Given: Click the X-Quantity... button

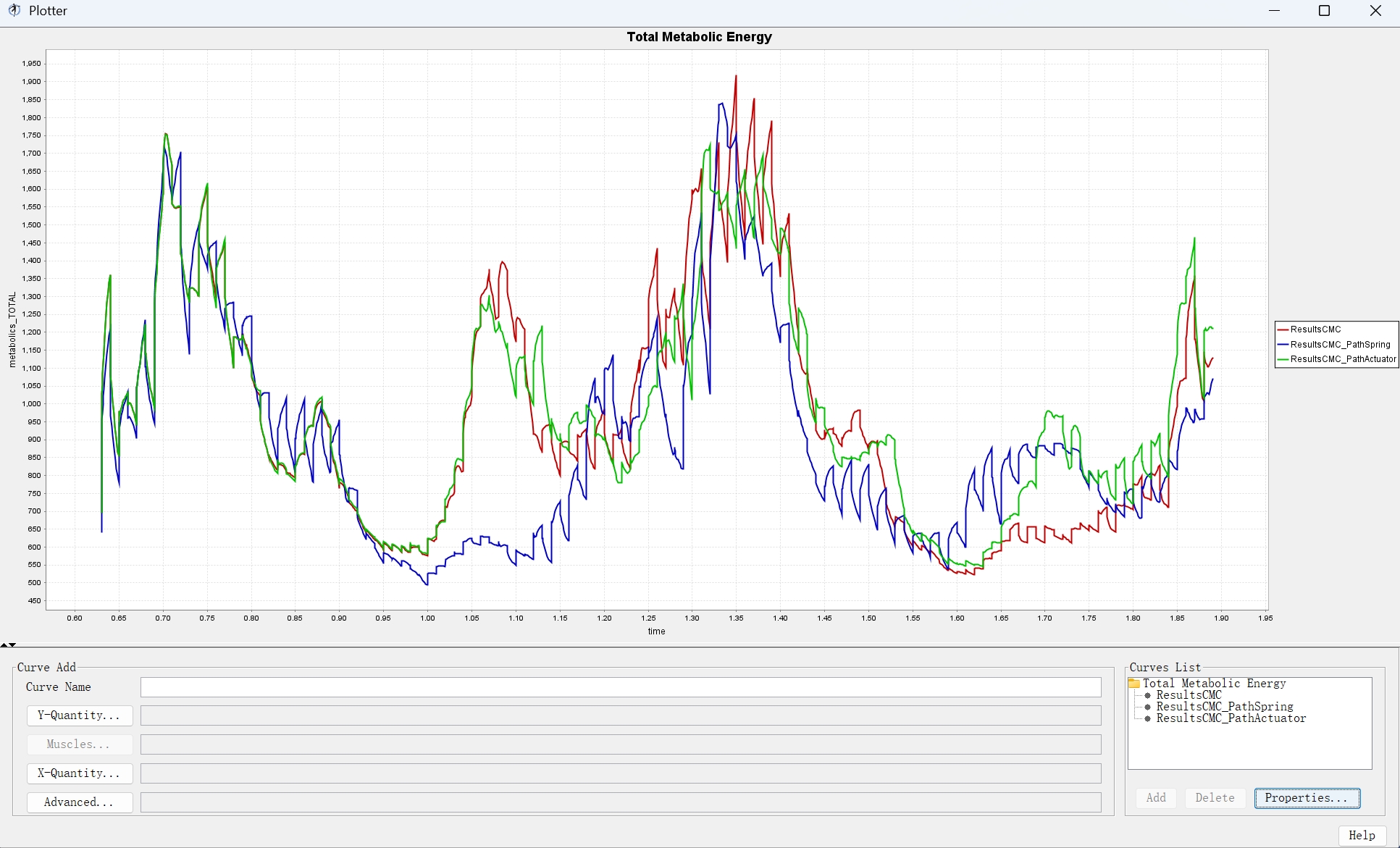Looking at the screenshot, I should 80,773.
